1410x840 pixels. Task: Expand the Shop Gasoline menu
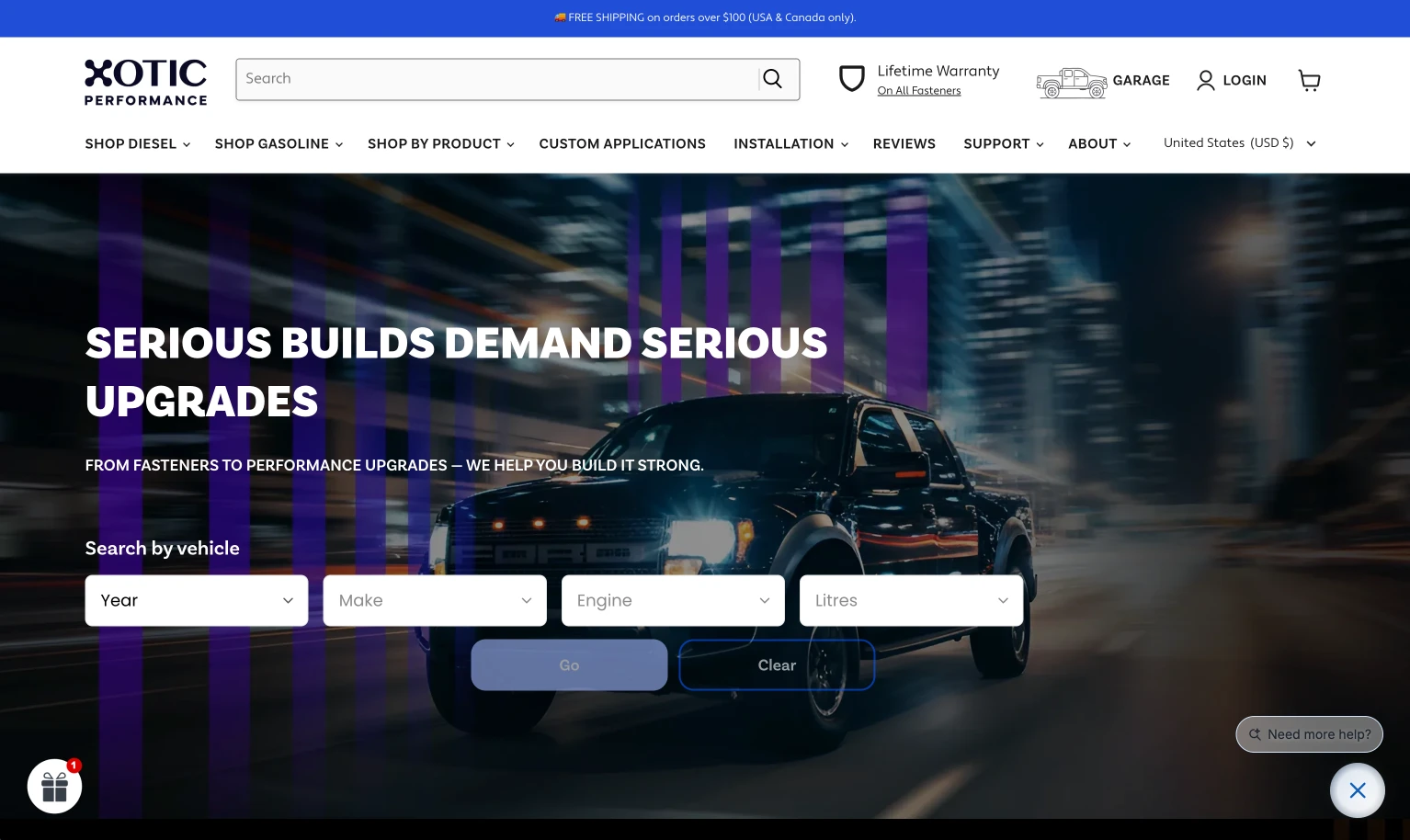[279, 144]
